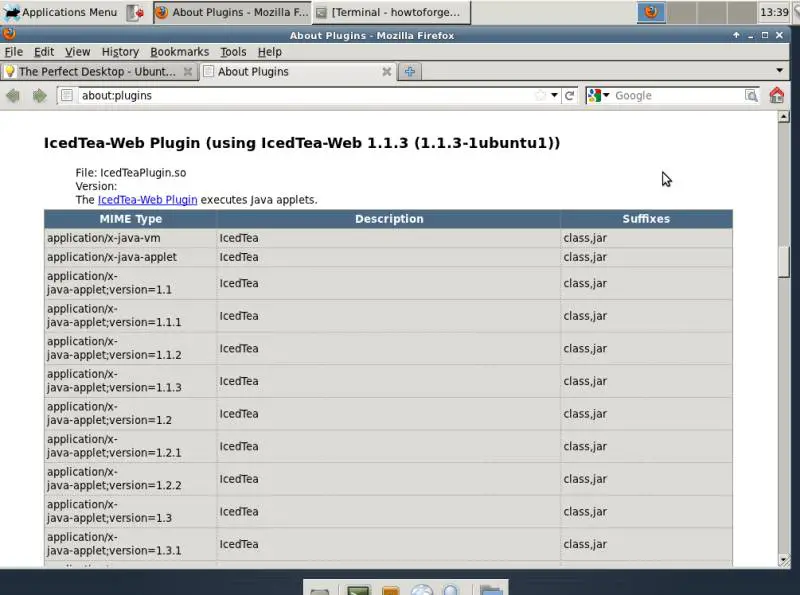Screen dimensions: 800x595
Task: Open the View menu
Action: [78, 52]
